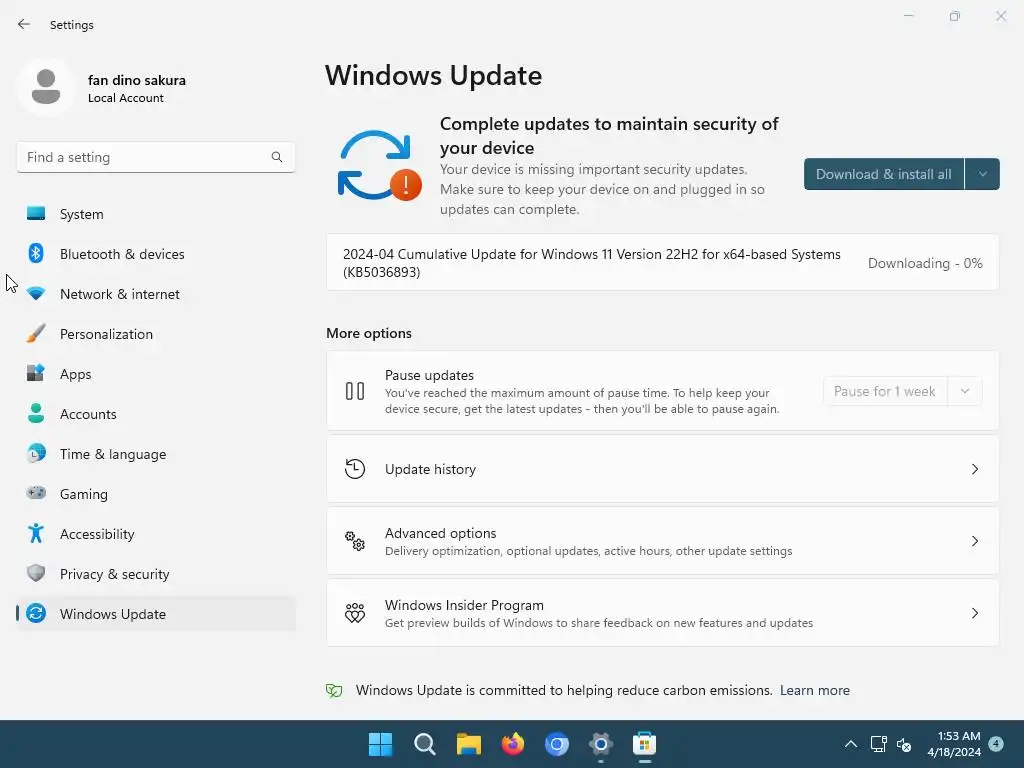Open the fan dino sakura account name
1024x768 pixels.
coord(136,80)
